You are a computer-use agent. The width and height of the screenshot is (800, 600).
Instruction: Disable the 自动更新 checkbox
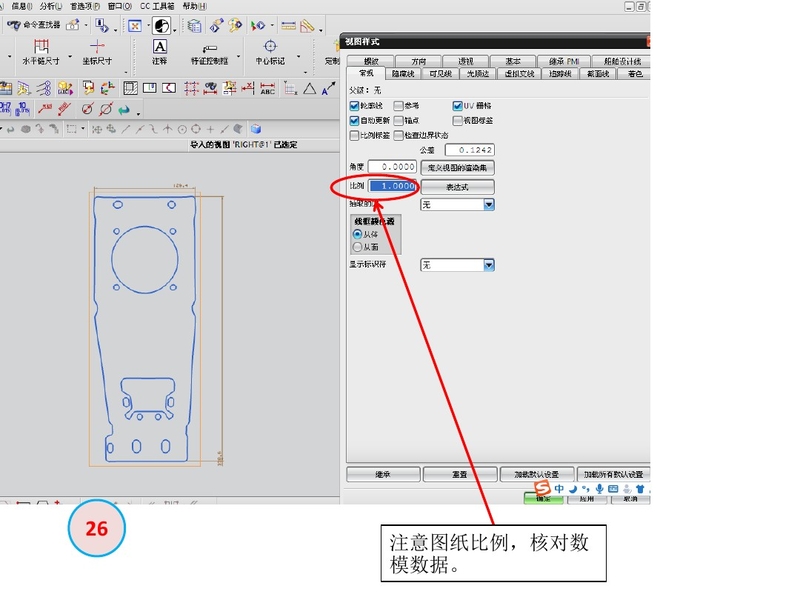tap(355, 120)
